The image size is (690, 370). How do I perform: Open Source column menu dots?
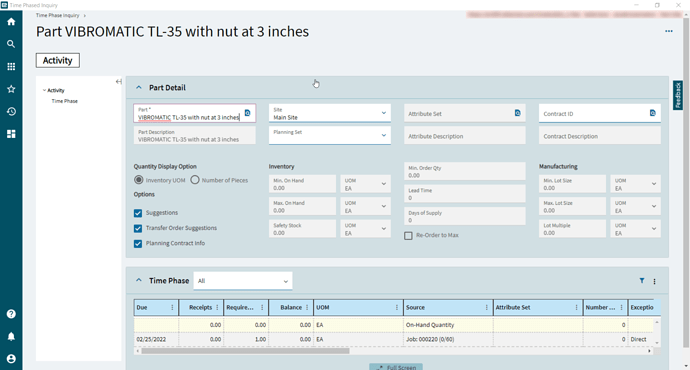[x=487, y=308]
